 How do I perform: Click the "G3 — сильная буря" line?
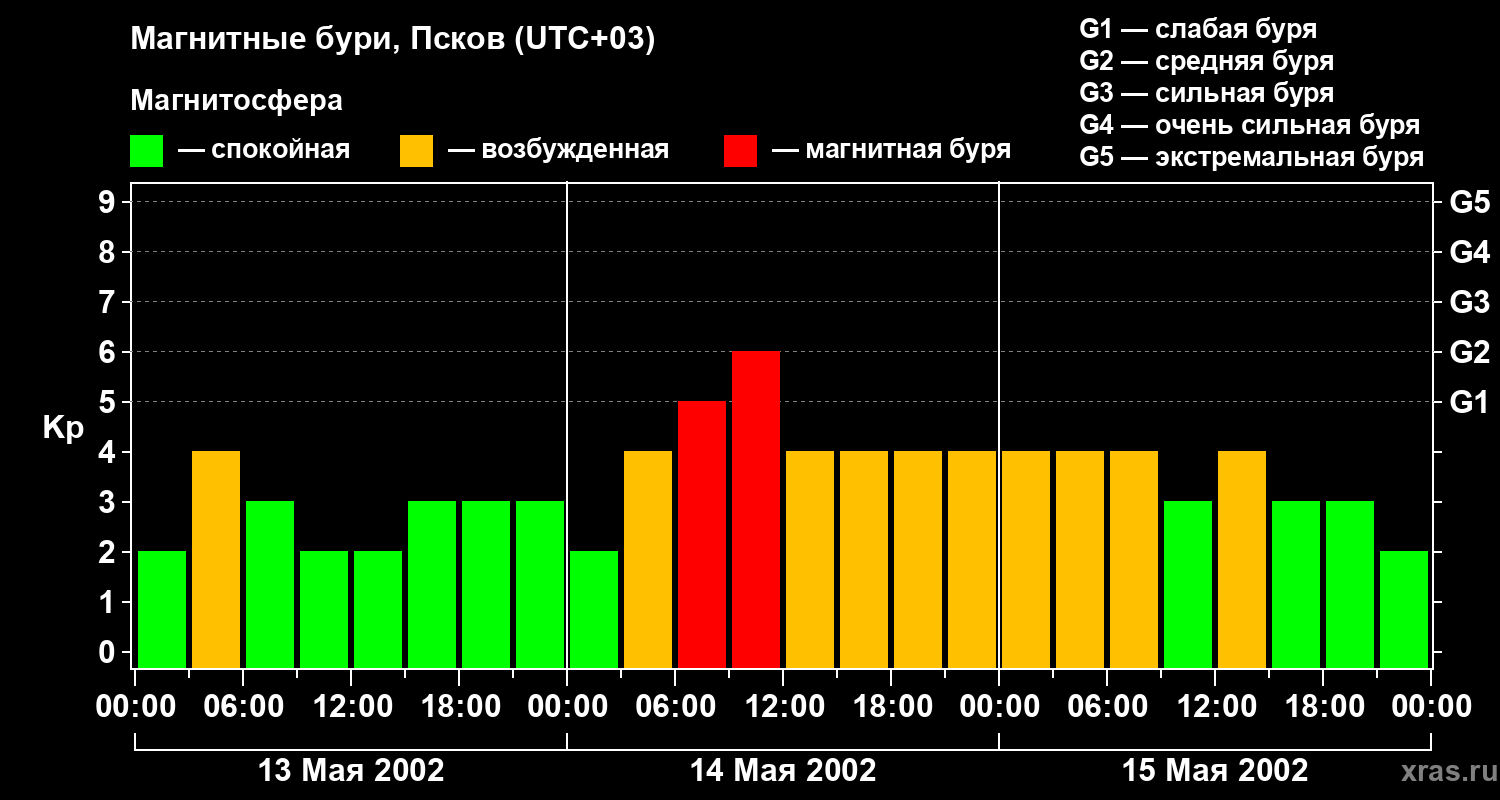pos(1206,93)
